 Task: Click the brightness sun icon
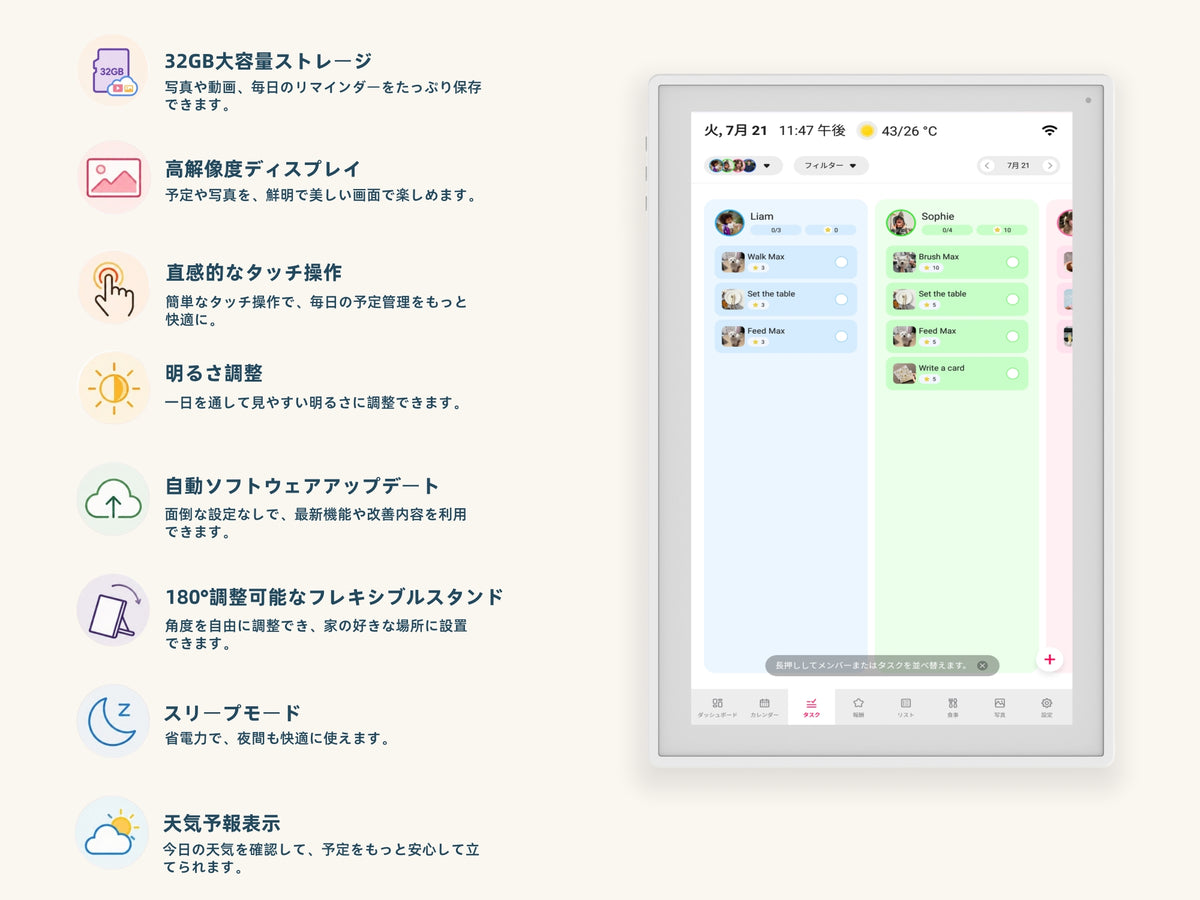(x=113, y=388)
